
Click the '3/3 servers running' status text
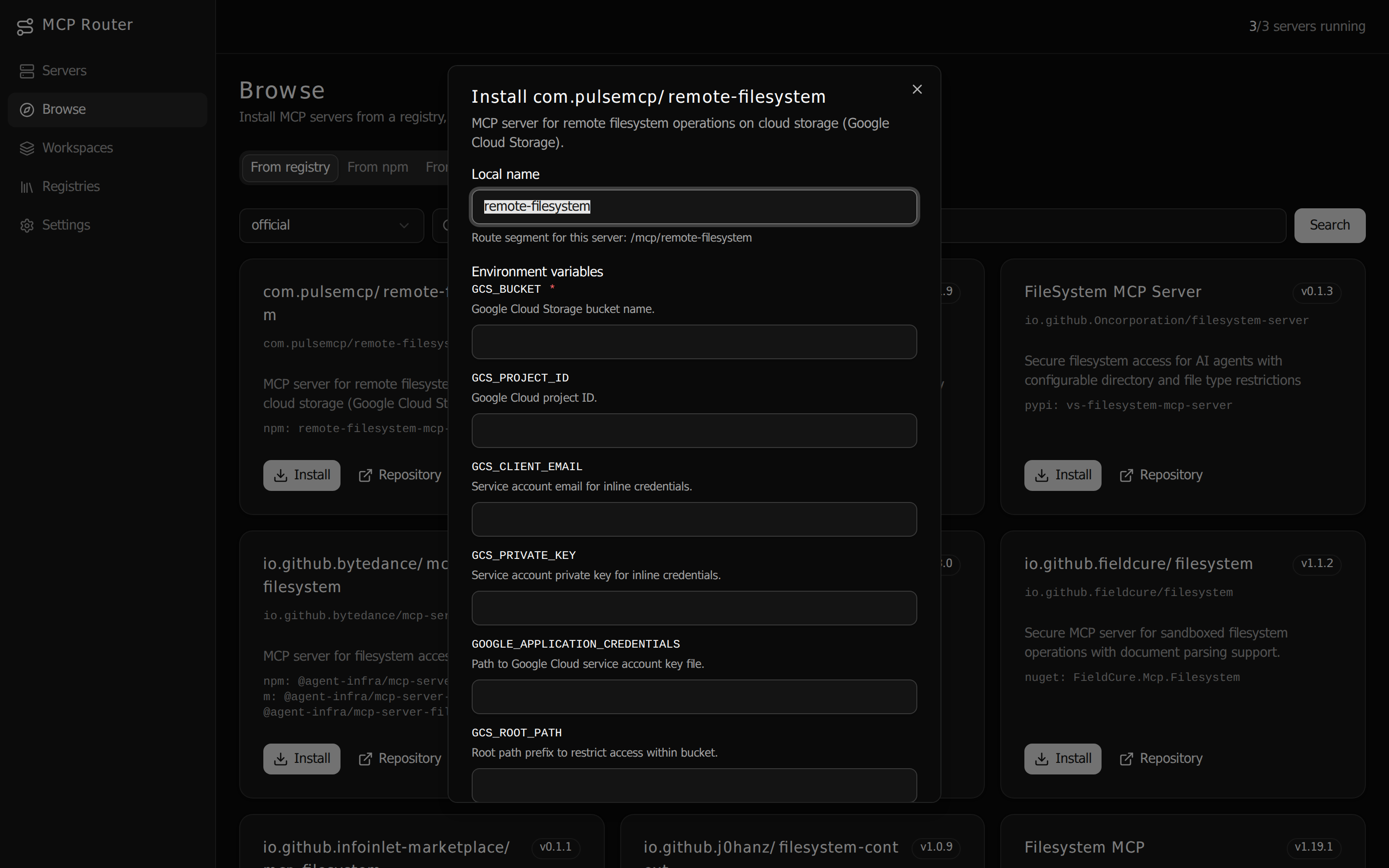tap(1307, 27)
